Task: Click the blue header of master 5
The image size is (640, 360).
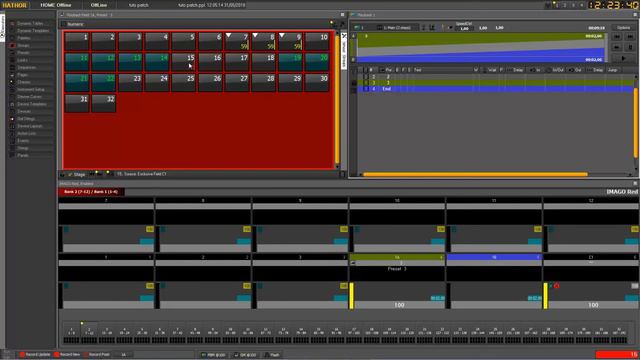Action: (x=494, y=257)
